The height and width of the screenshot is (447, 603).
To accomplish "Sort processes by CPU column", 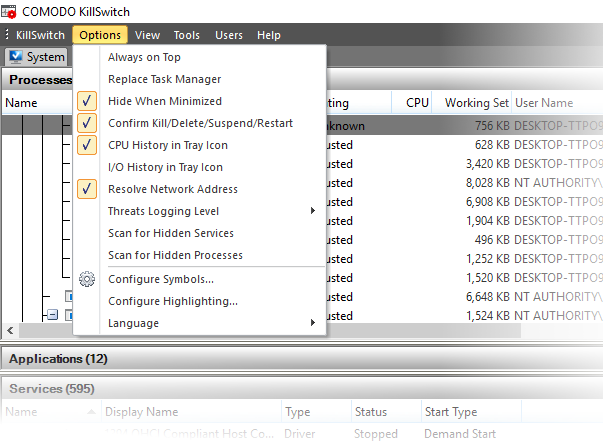I will 412,103.
